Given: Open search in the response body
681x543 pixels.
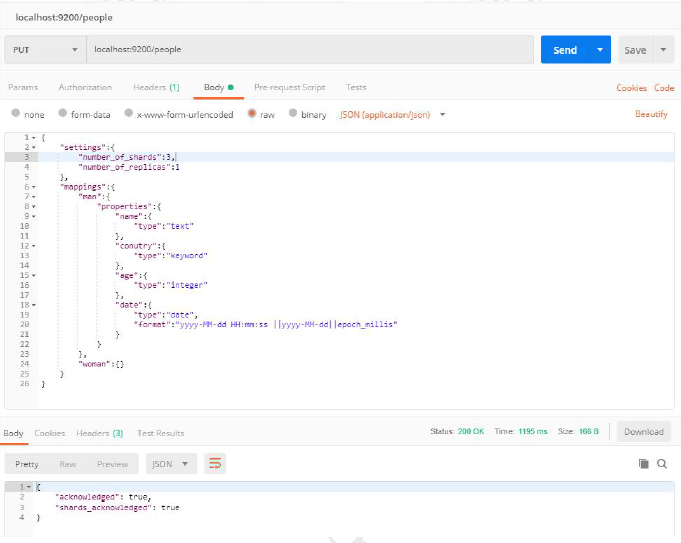Looking at the screenshot, I should tap(661, 464).
